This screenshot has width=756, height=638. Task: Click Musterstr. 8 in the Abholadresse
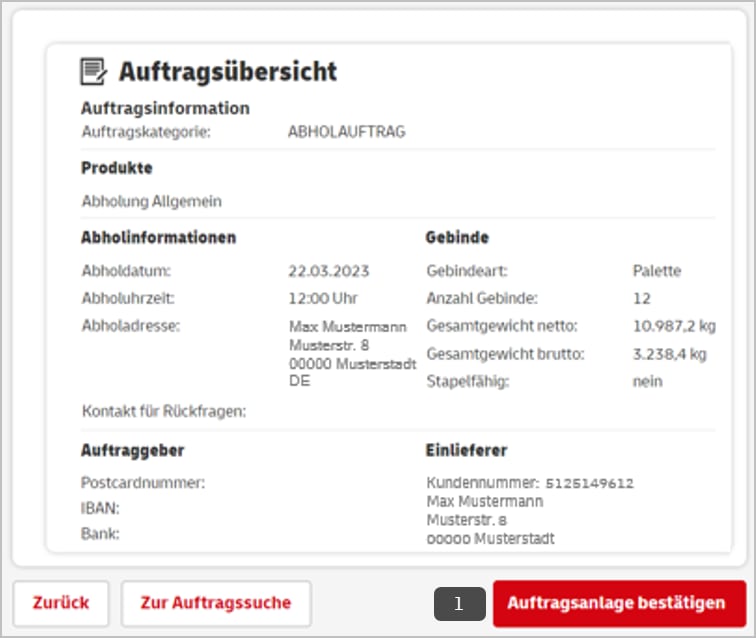click(329, 345)
